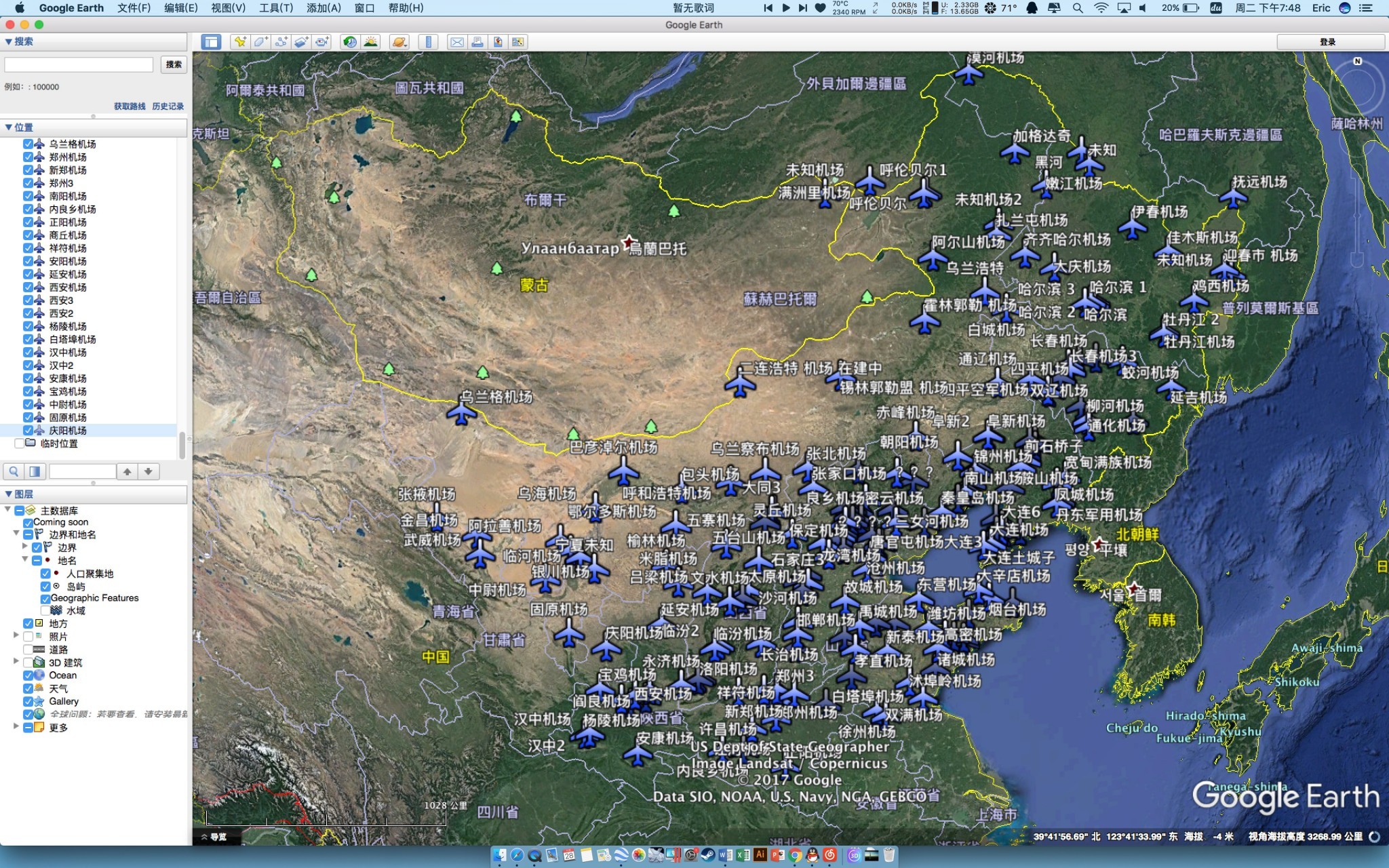
Task: Click the view in Google Maps icon
Action: tap(518, 42)
